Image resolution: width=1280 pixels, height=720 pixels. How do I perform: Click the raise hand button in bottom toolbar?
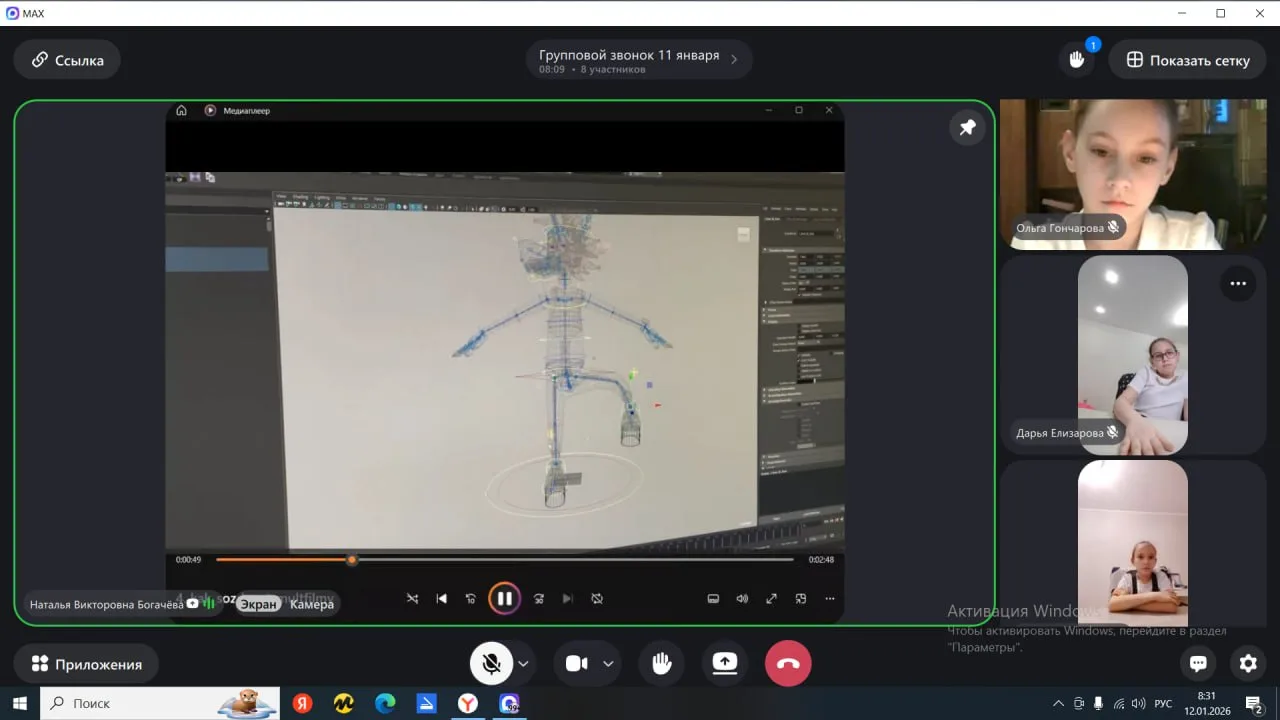click(x=661, y=664)
